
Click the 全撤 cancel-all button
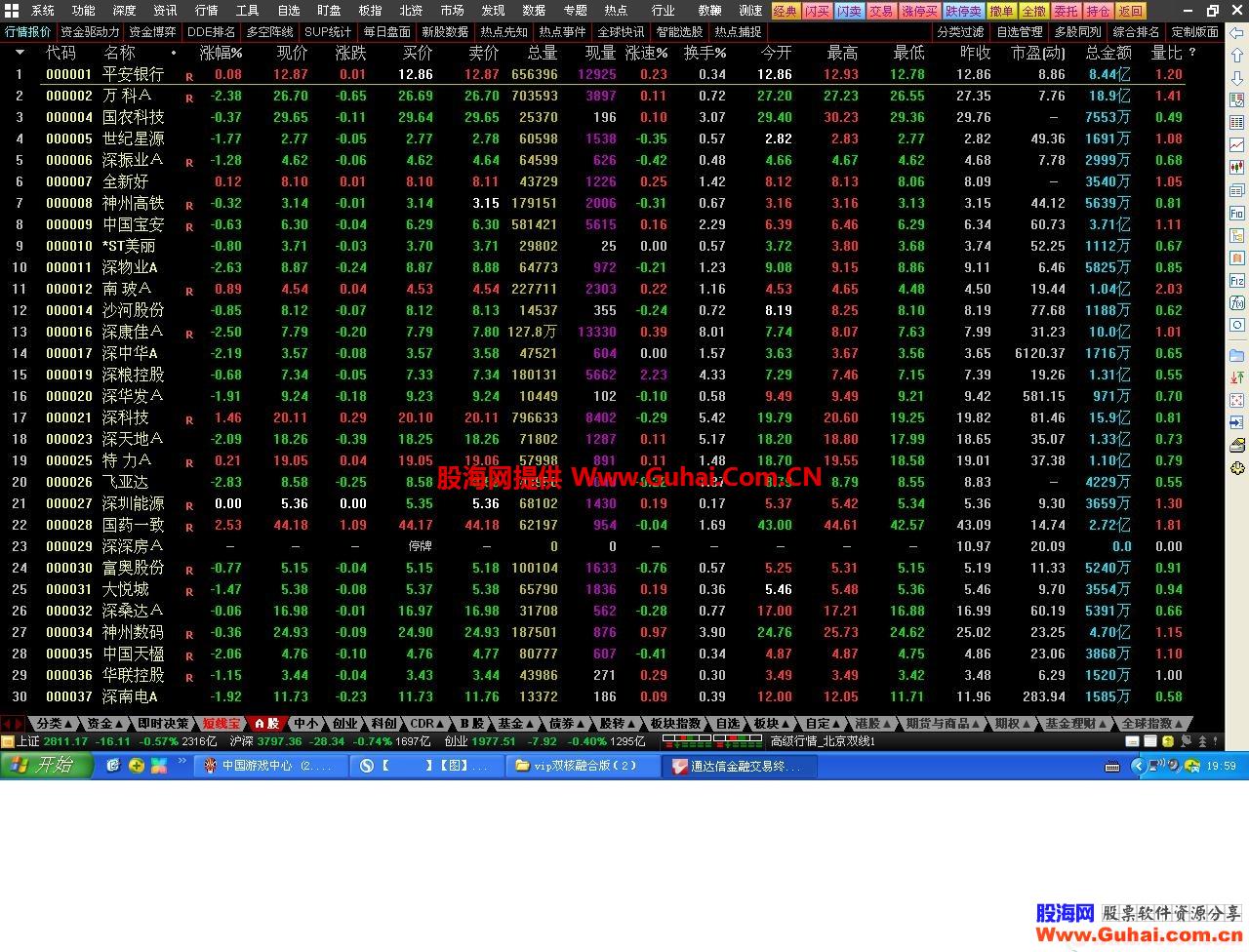[1033, 11]
